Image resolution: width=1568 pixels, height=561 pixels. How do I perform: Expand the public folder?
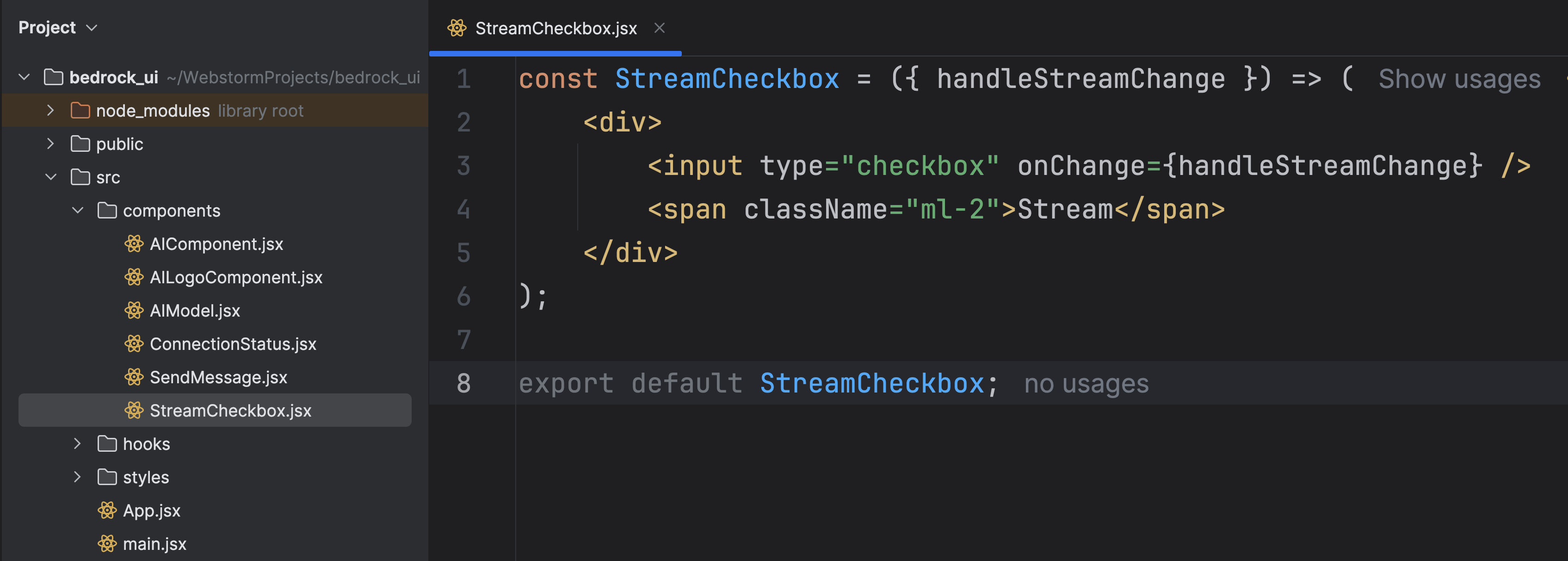(50, 144)
